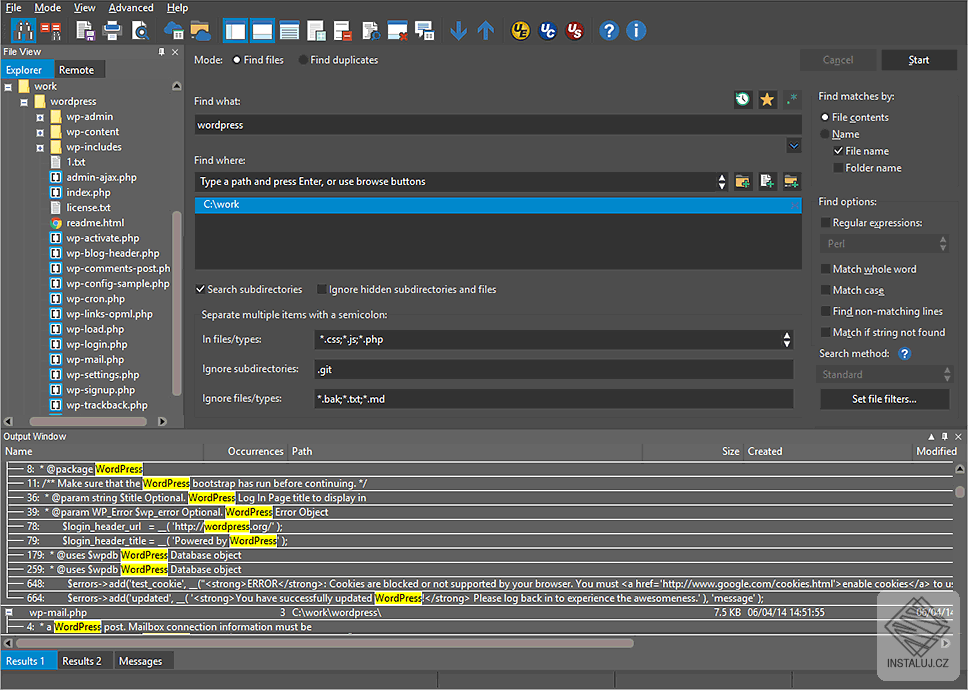Open search history with the clock icon
Viewport: 968px width, 690px height.
click(x=742, y=99)
